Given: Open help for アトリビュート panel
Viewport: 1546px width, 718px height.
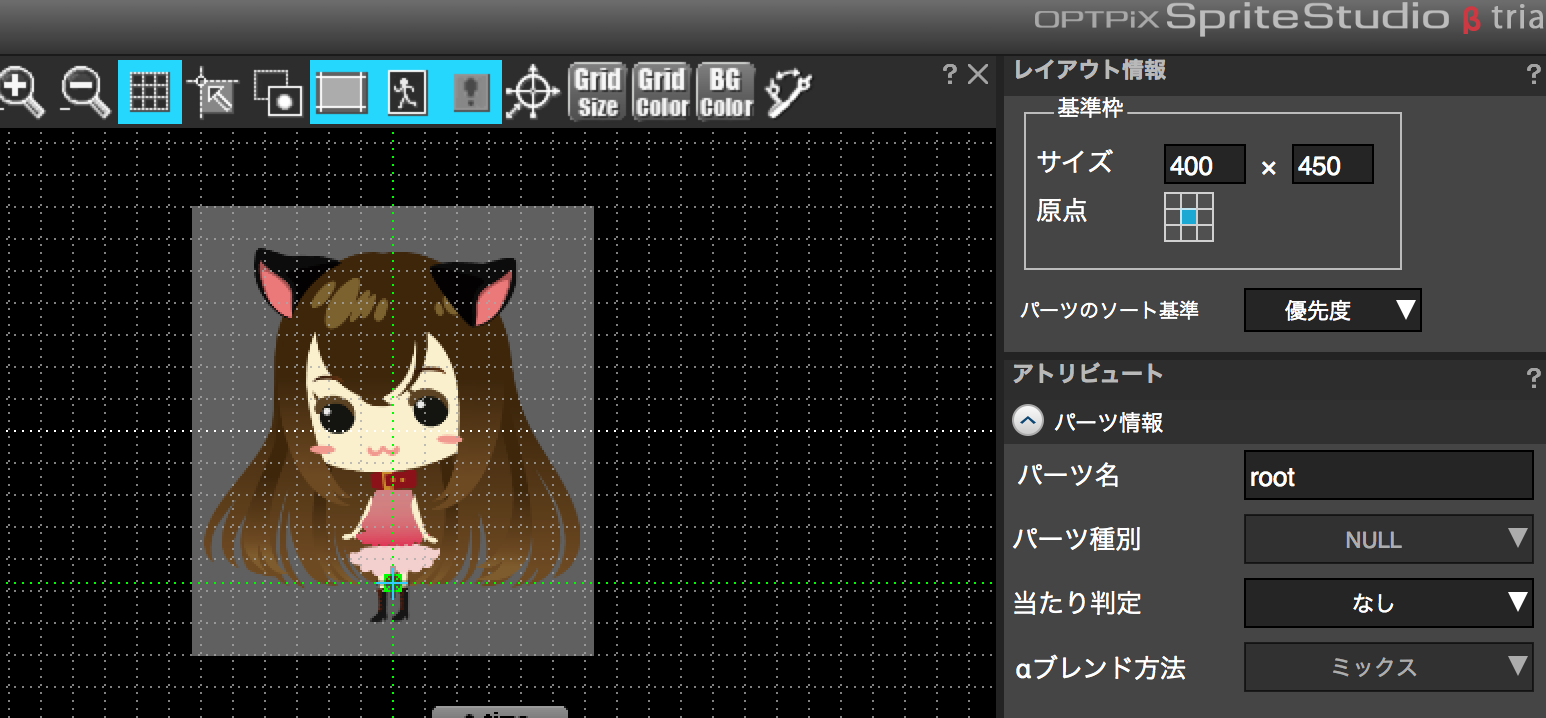Looking at the screenshot, I should (1533, 378).
